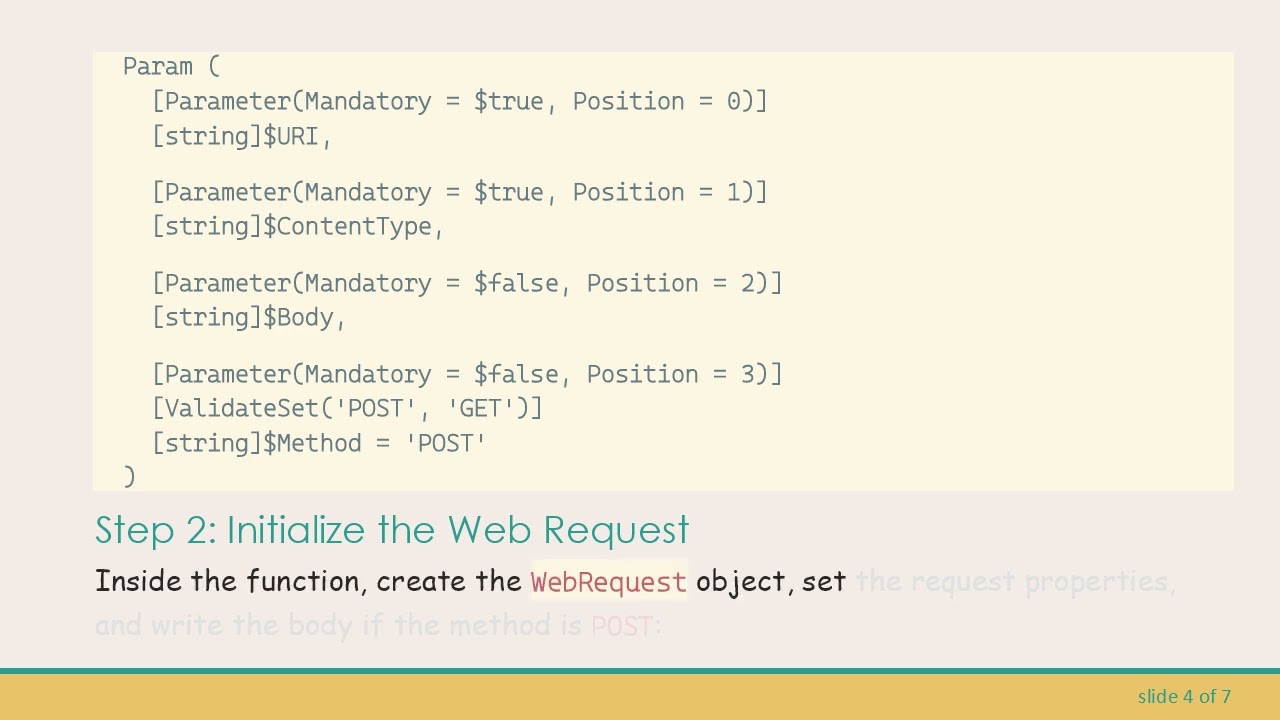The image size is (1280, 720).
Task: Click the Position = 3 parameter attribute line
Action: click(466, 375)
